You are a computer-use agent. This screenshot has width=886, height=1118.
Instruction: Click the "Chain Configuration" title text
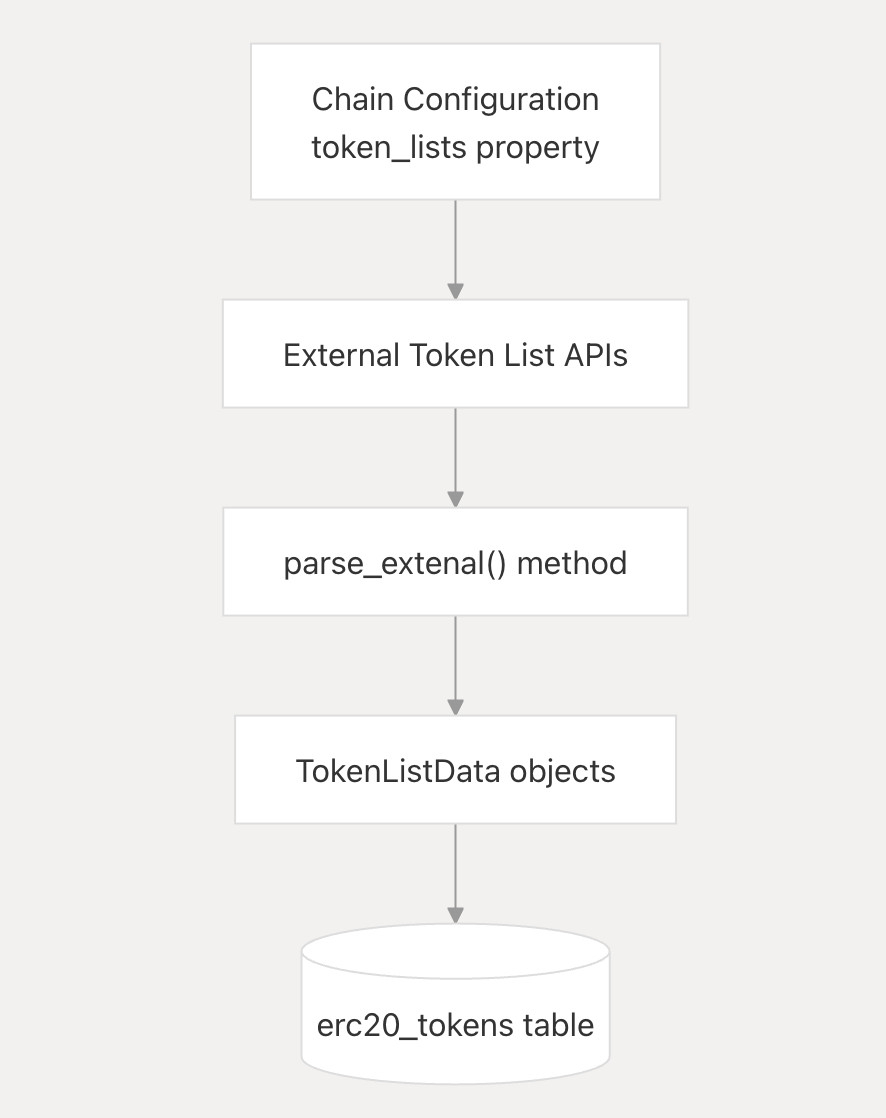tap(455, 100)
